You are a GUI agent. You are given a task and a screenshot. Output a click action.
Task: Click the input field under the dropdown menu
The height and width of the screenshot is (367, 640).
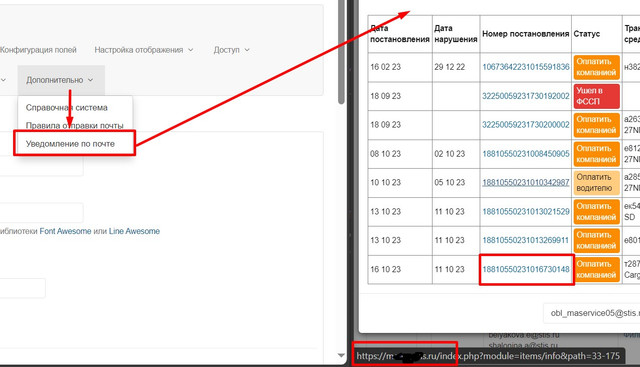[41, 165]
